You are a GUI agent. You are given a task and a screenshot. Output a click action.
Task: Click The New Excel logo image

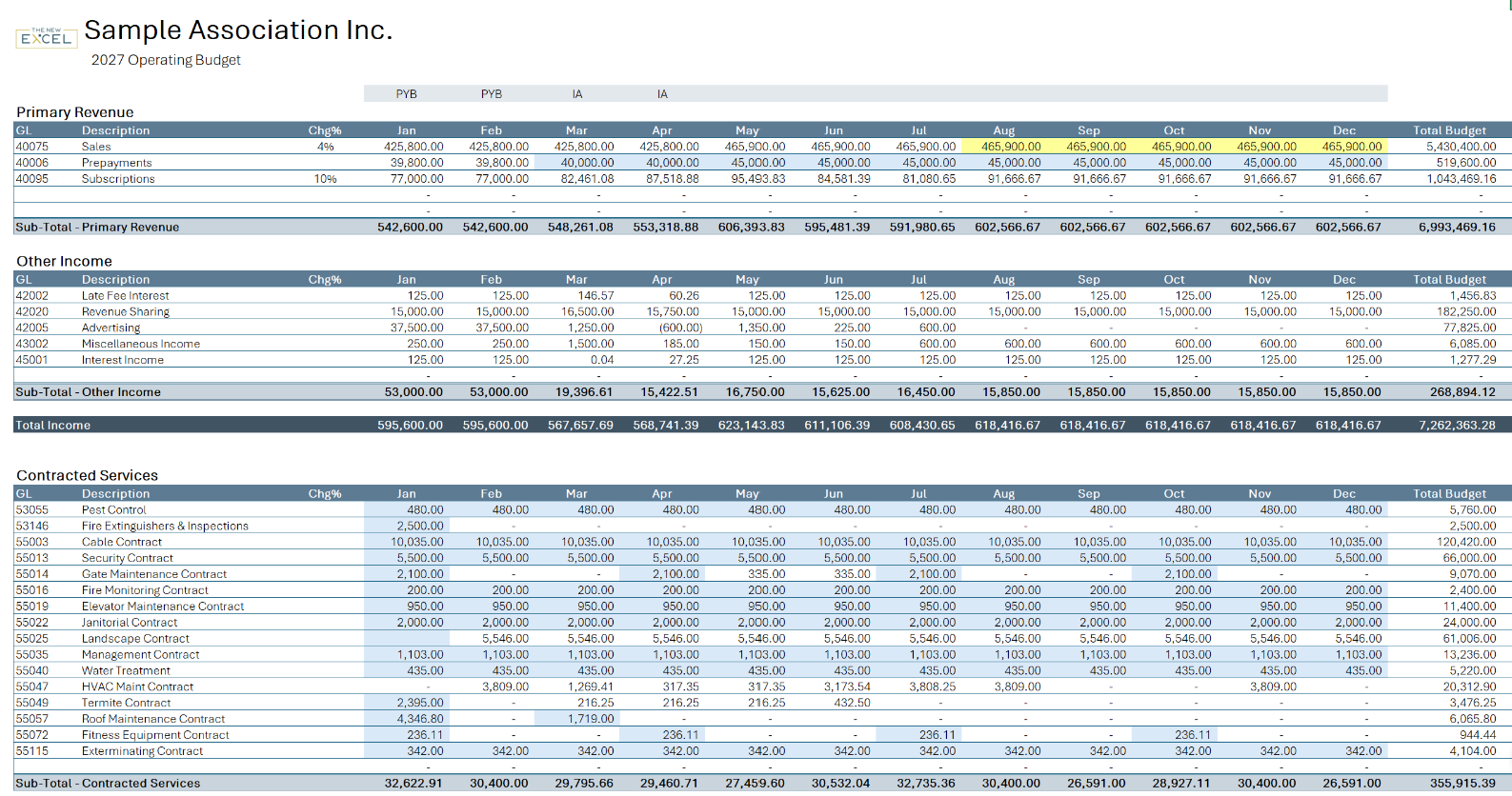(x=46, y=37)
